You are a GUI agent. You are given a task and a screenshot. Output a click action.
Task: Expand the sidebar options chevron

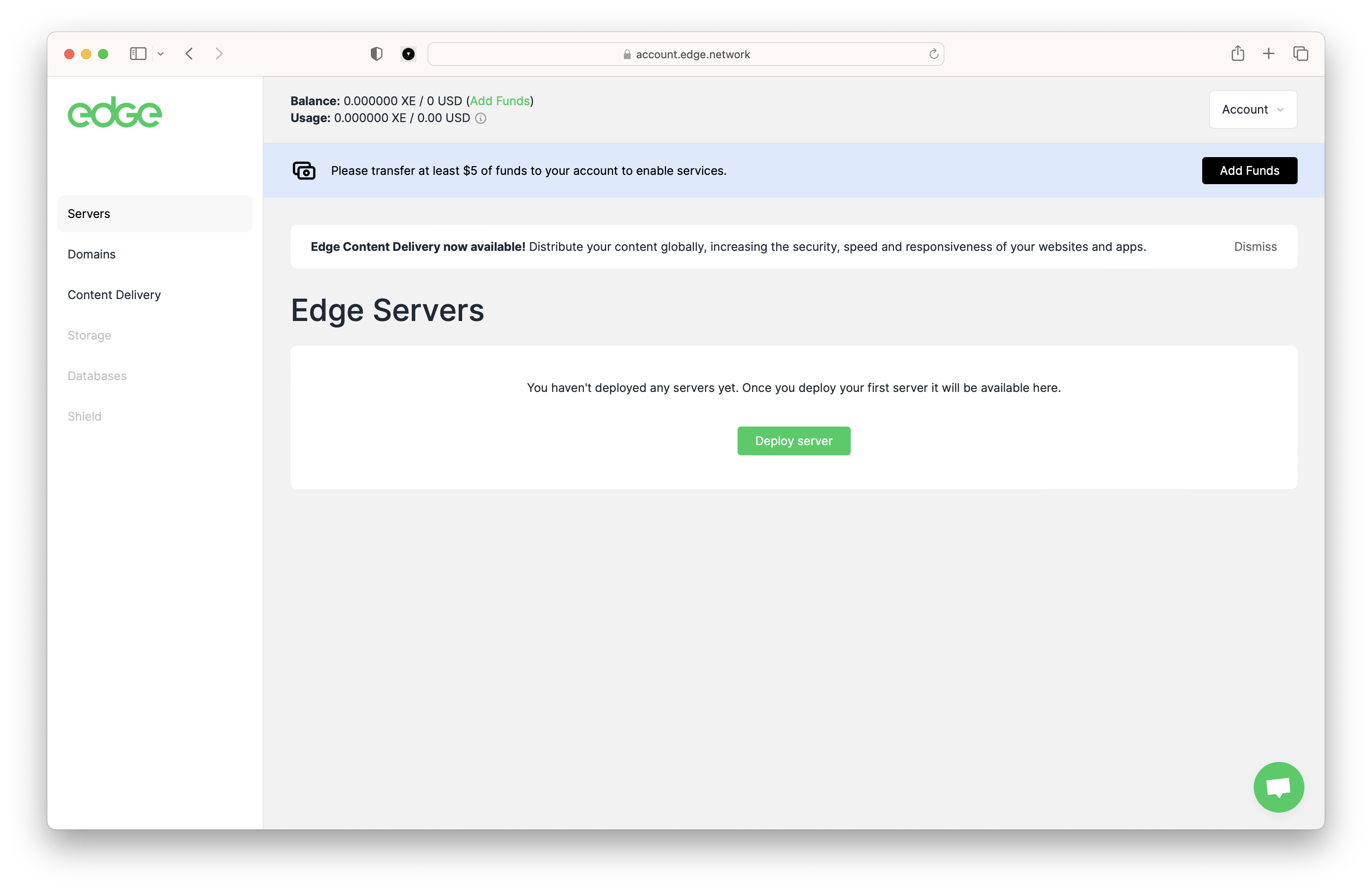(x=161, y=54)
